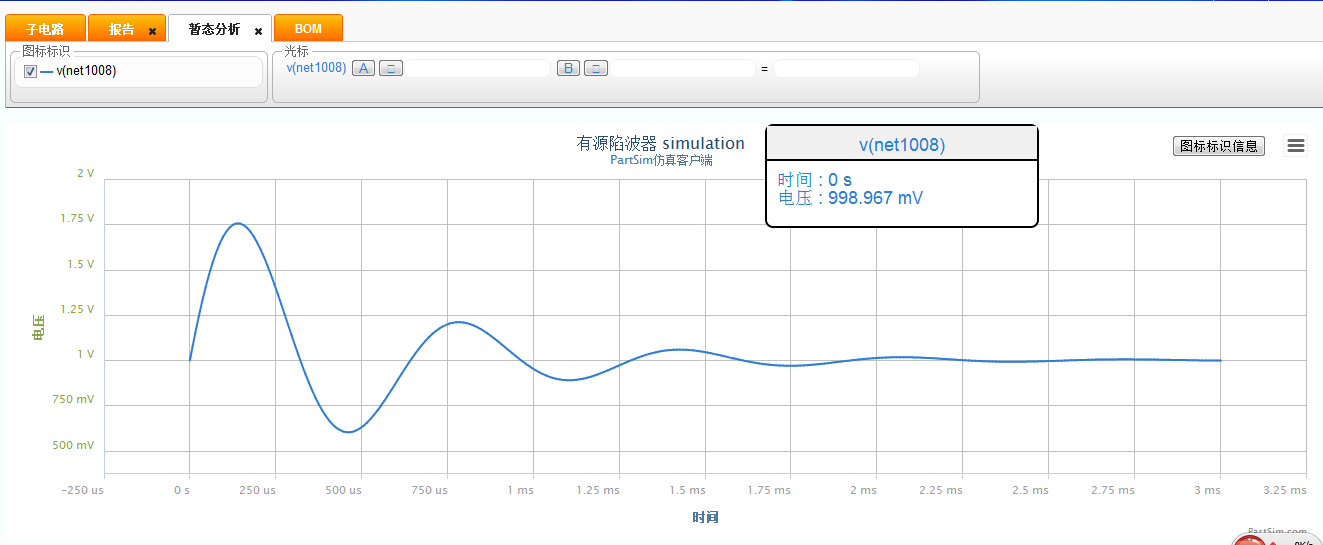1323x545 pixels.
Task: Click the first waveform peak near 1.75 V
Action: click(x=237, y=223)
